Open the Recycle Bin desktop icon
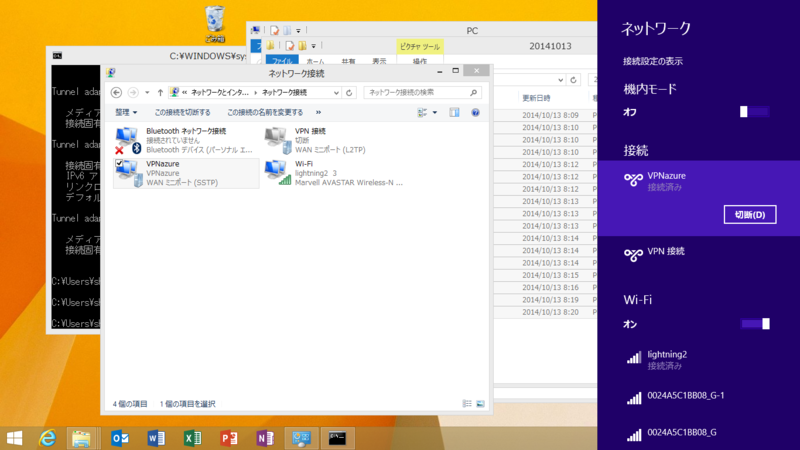This screenshot has width=800, height=450. pyautogui.click(x=215, y=23)
